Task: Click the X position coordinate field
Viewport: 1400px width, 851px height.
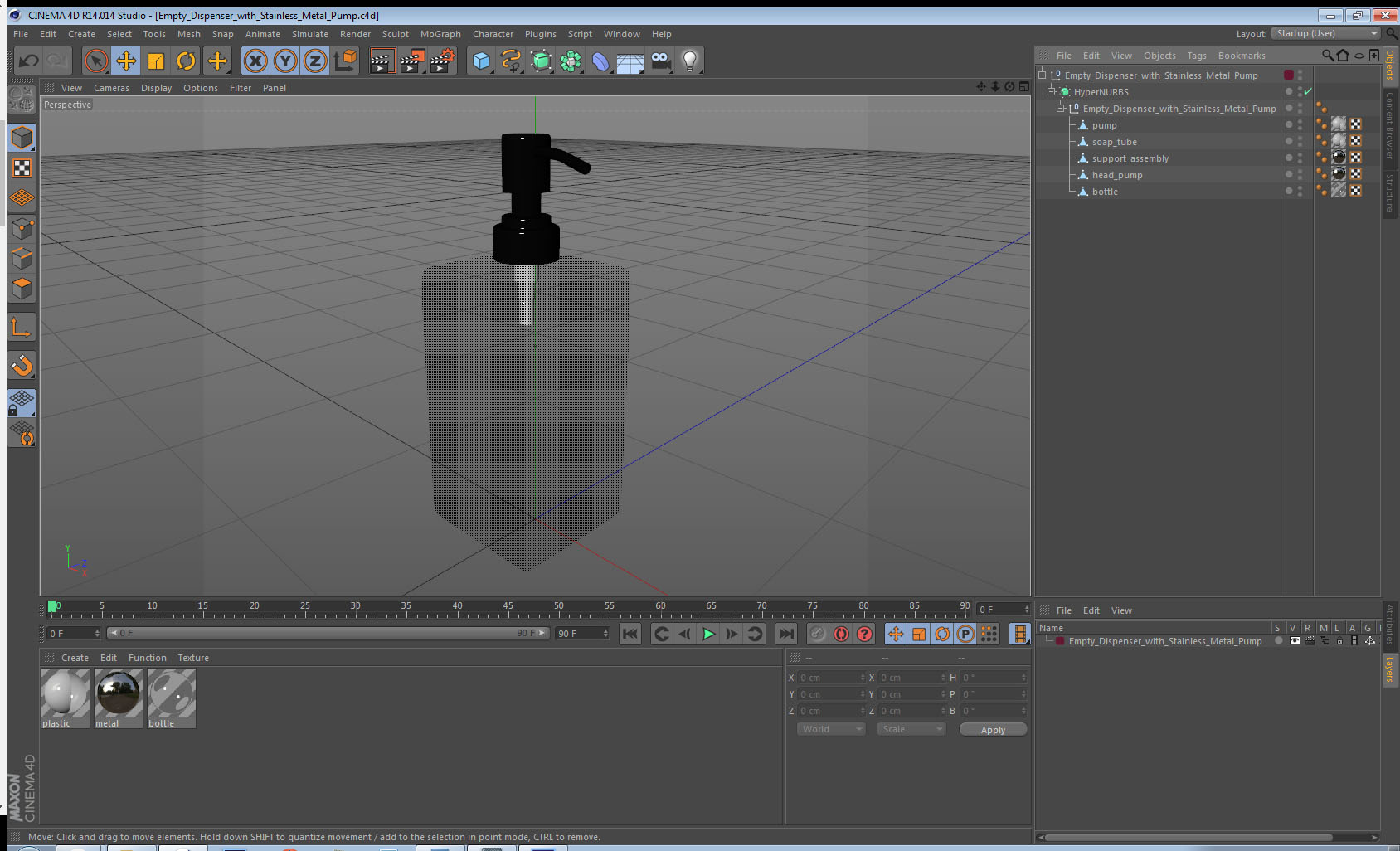Action: point(832,678)
